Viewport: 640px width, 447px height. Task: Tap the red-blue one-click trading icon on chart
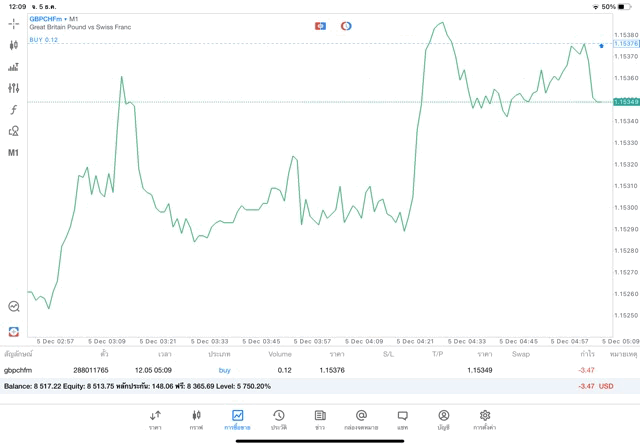click(320, 26)
